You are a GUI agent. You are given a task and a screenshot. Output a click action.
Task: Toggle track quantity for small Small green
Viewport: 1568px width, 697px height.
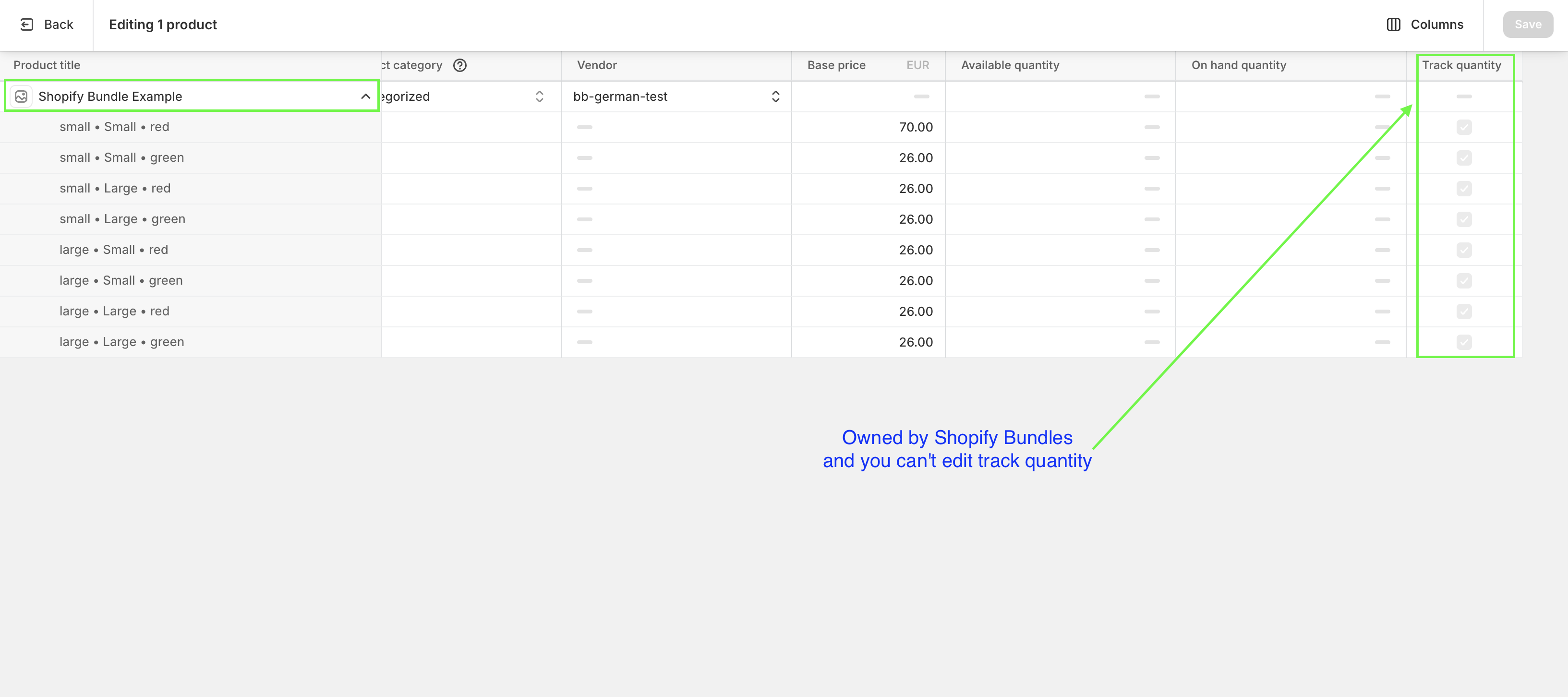click(1464, 157)
